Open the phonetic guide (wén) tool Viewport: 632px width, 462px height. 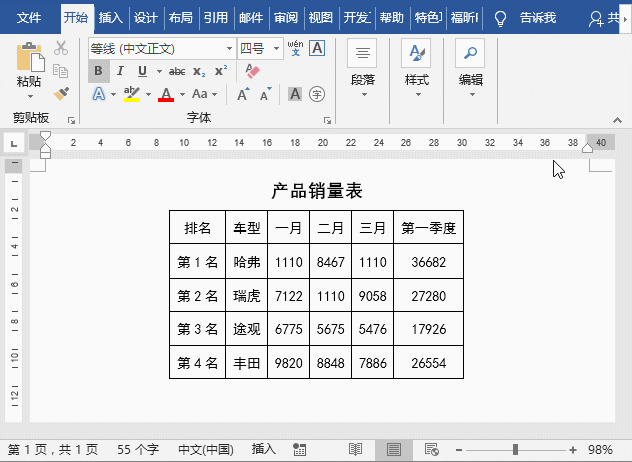click(x=295, y=48)
